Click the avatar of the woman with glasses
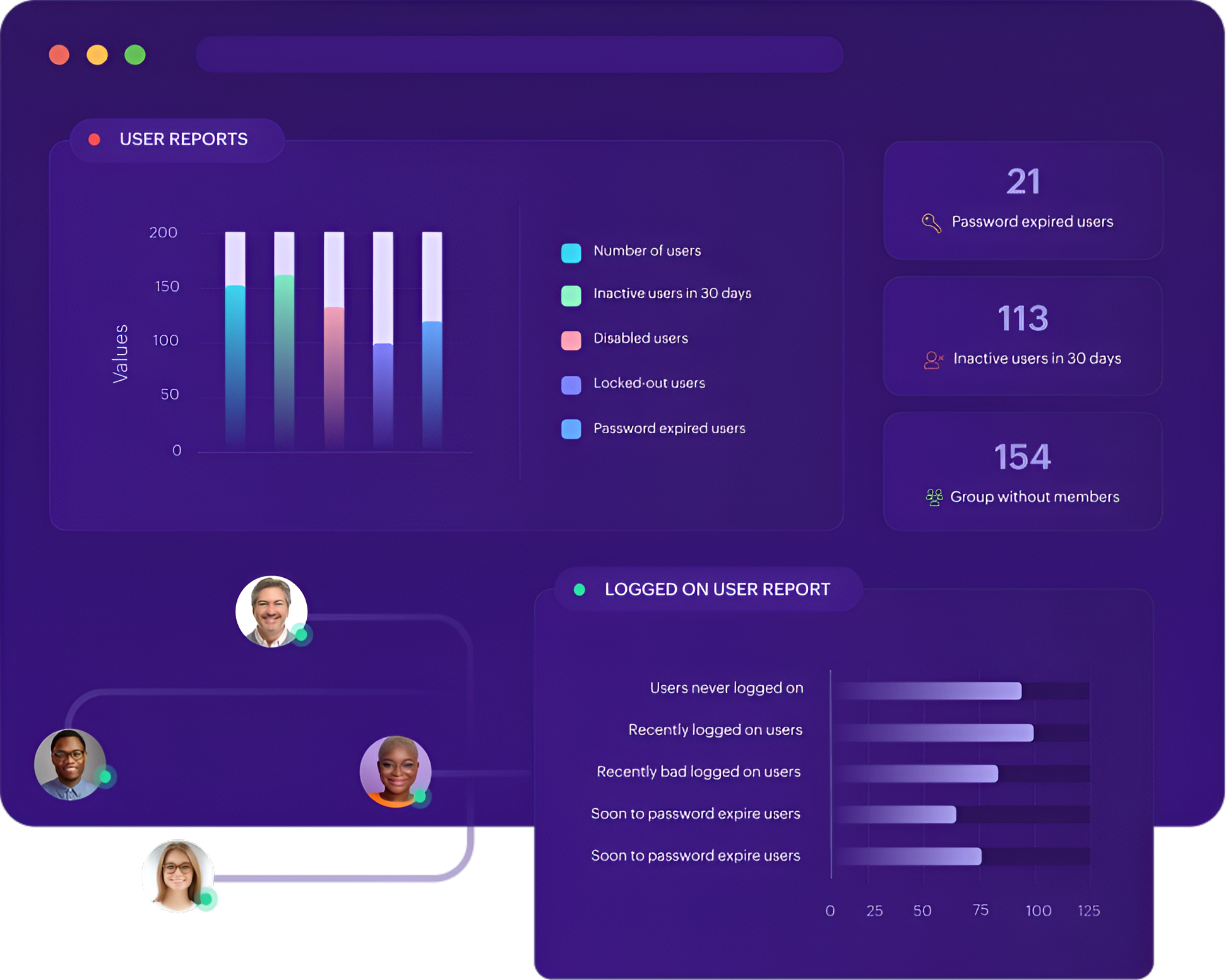 [x=178, y=875]
